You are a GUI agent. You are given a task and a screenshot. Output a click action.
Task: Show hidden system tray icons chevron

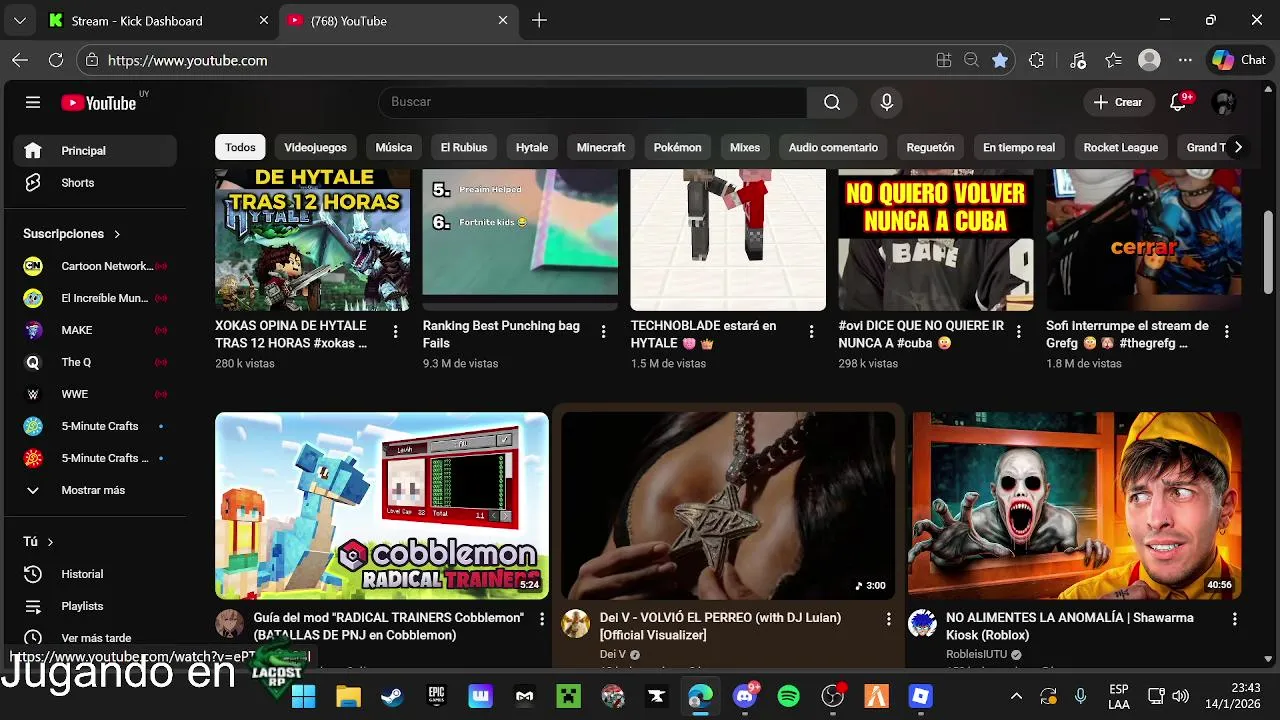click(1016, 696)
